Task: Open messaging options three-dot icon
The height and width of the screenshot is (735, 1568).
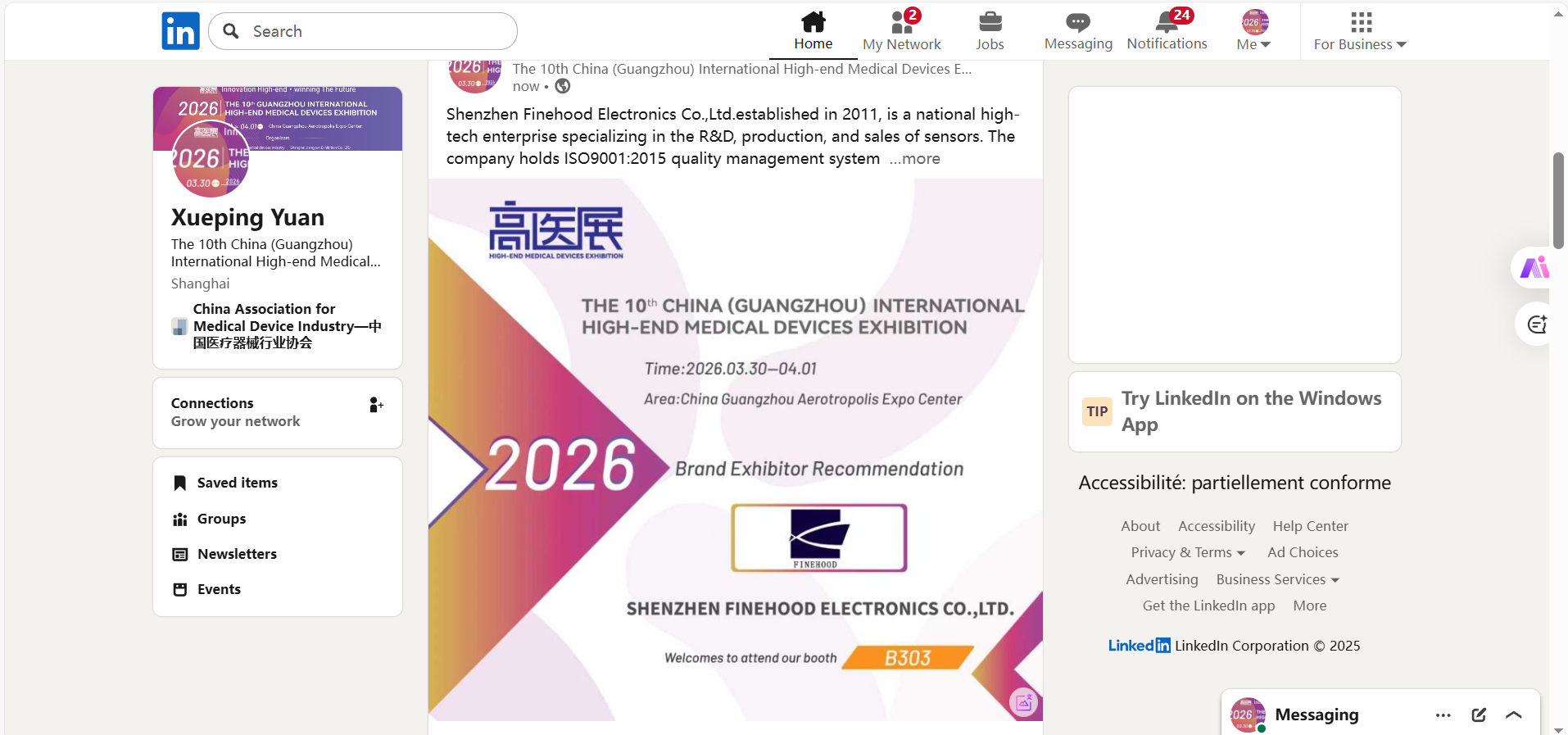Action: 1443,715
